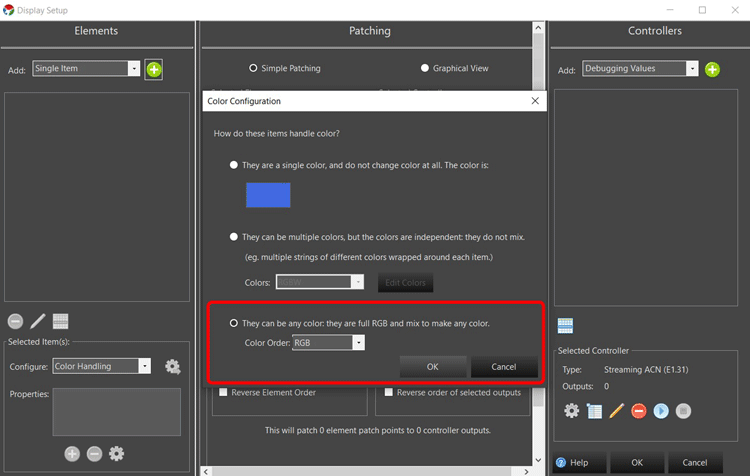Image resolution: width=750 pixels, height=476 pixels.
Task: Choose single color radio option
Action: pyautogui.click(x=233, y=165)
